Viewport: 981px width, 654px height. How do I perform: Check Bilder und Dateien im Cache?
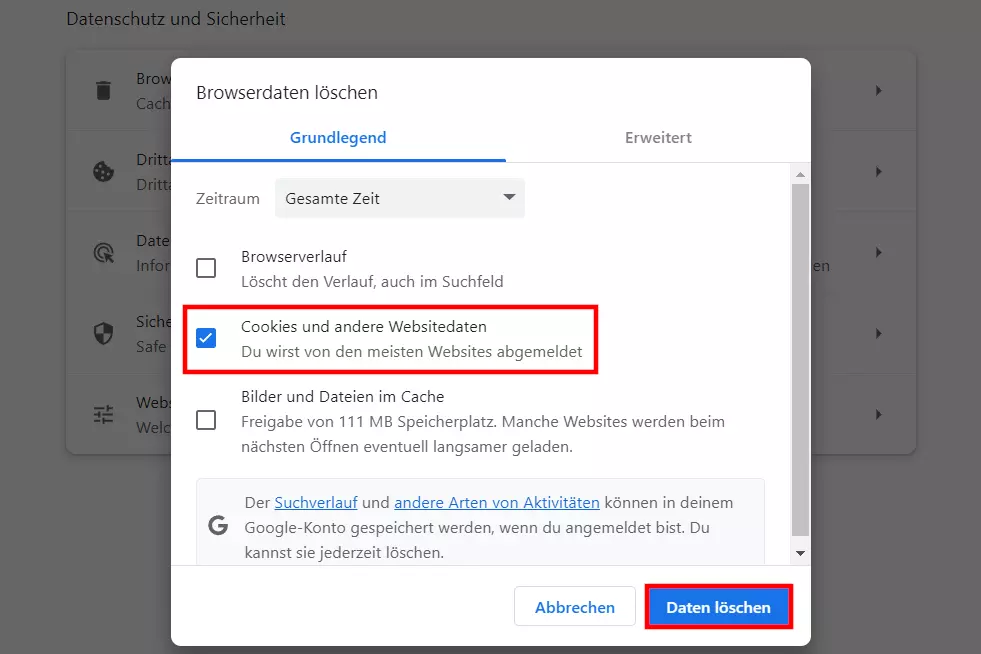click(206, 420)
